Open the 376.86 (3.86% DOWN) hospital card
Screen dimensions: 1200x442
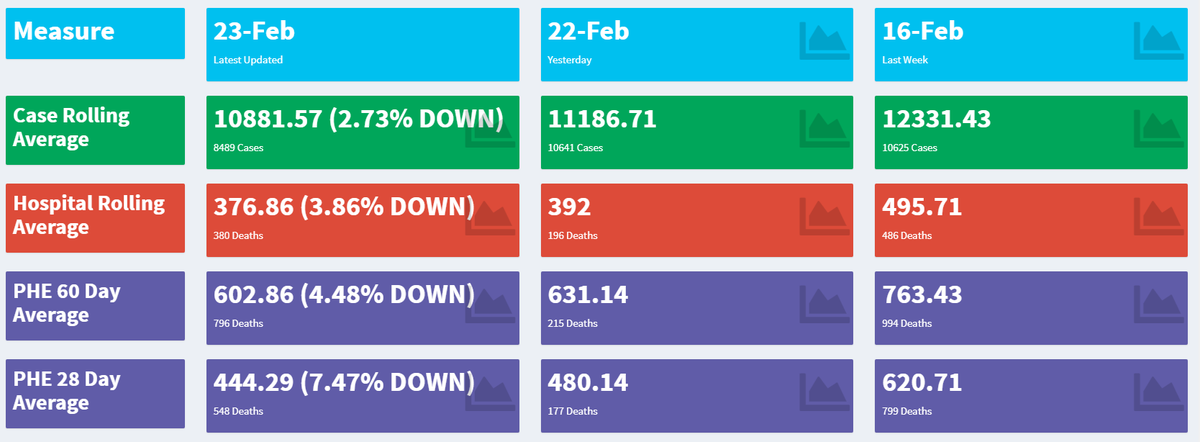[362, 220]
